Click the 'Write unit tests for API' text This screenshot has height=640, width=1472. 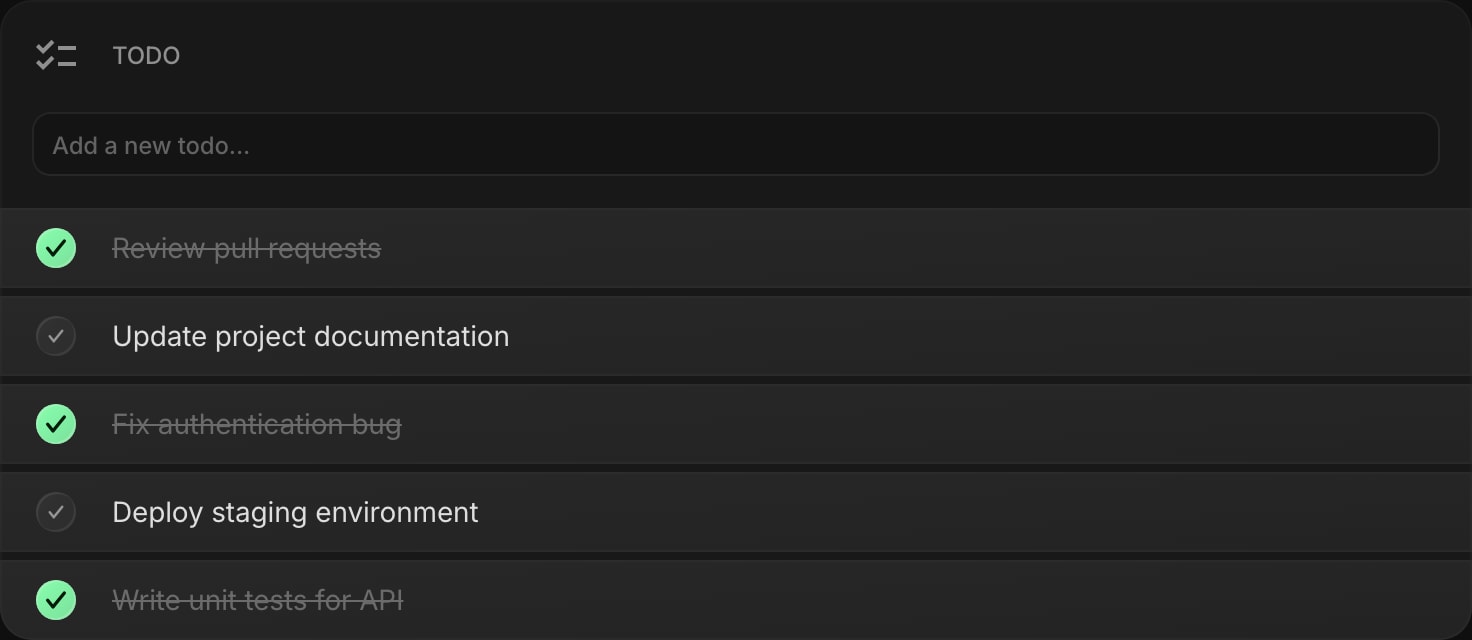258,600
